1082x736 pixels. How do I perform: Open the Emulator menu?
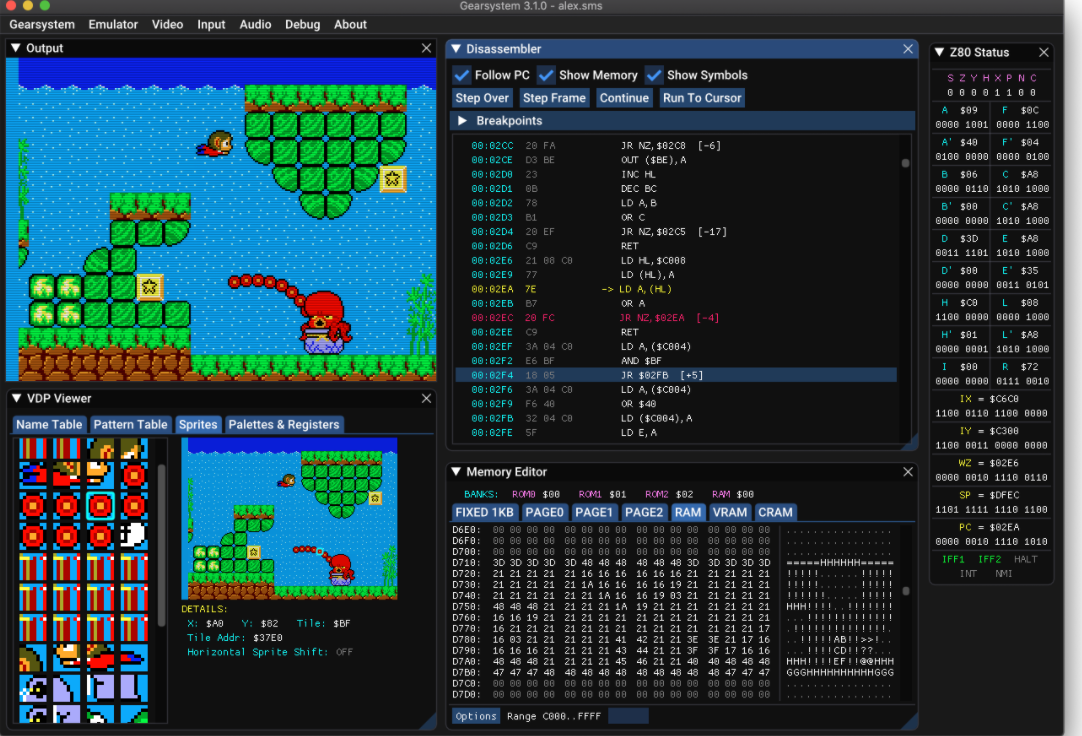tap(113, 24)
